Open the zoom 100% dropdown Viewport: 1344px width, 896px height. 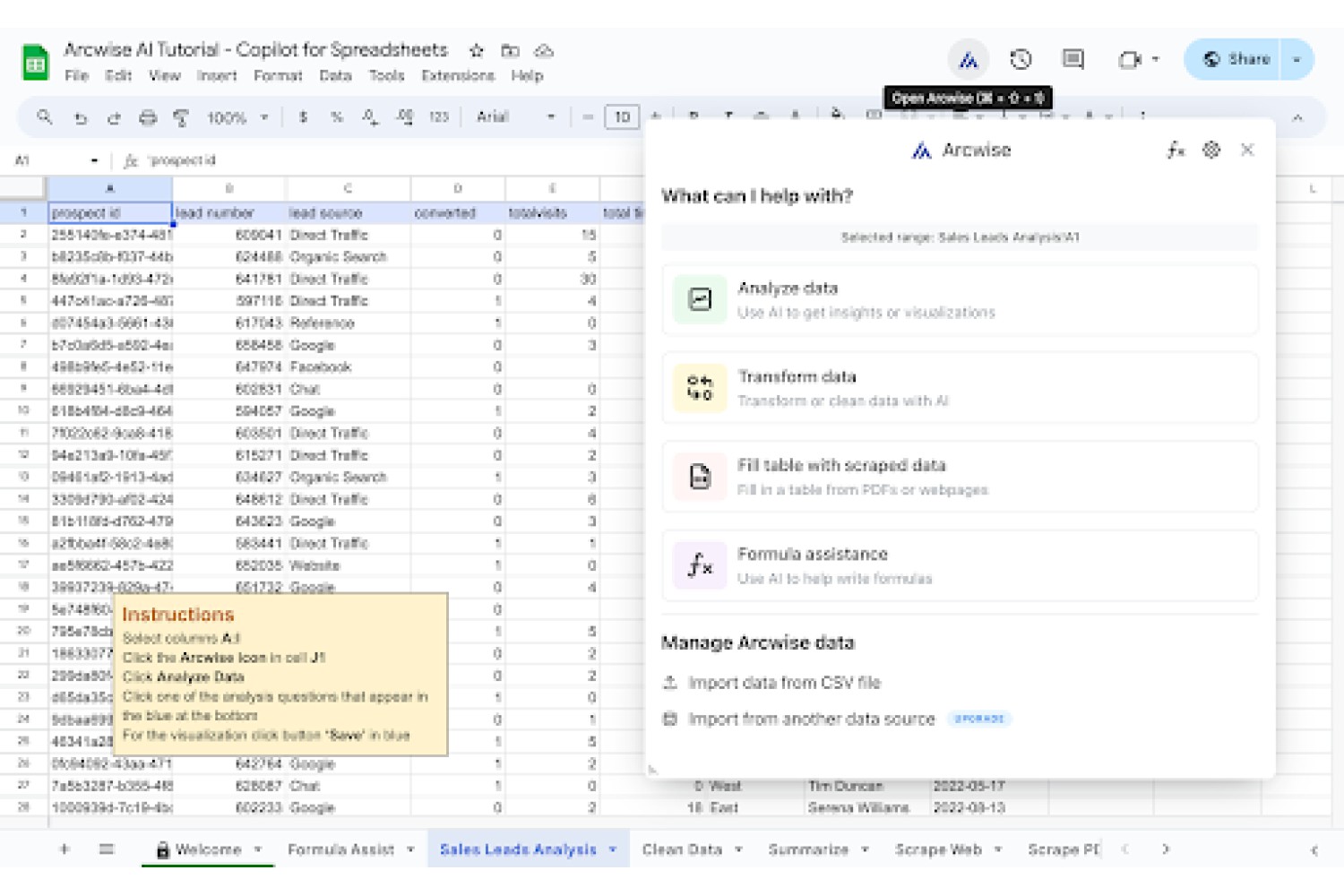[238, 117]
